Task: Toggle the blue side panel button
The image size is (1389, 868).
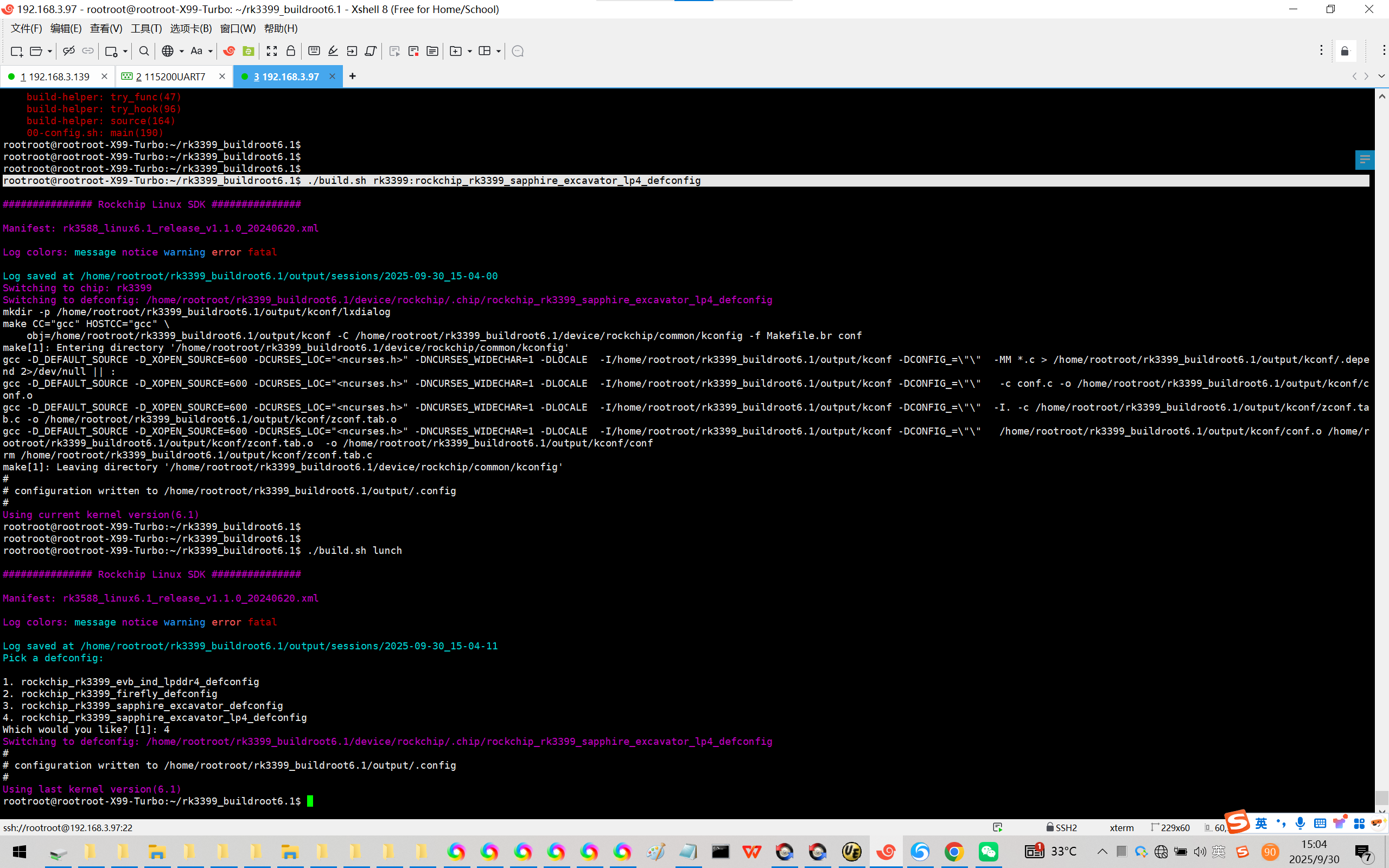Action: point(1365,159)
